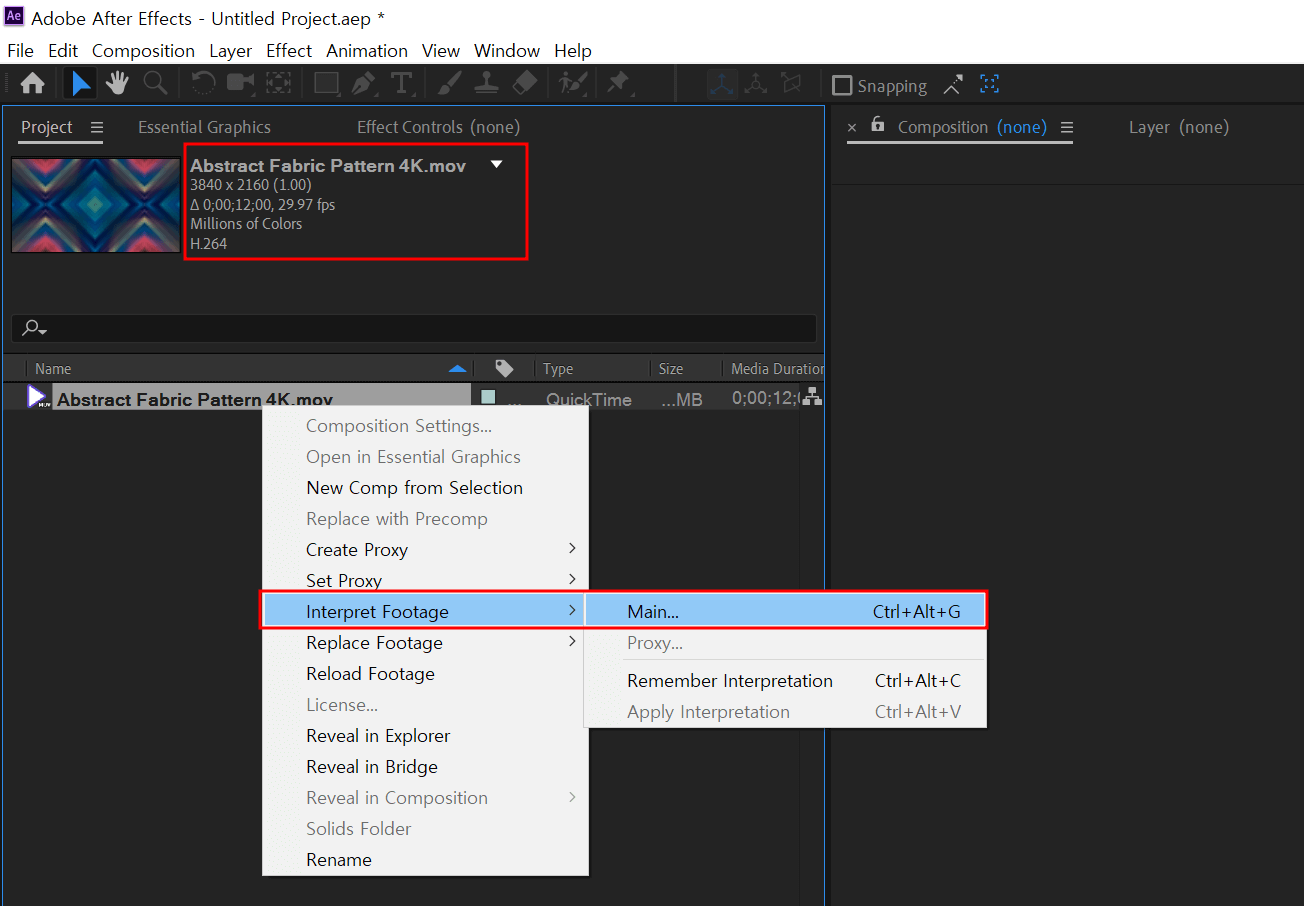Open the Composition panel hamburger menu
Viewport: 1304px width, 906px height.
(1067, 127)
